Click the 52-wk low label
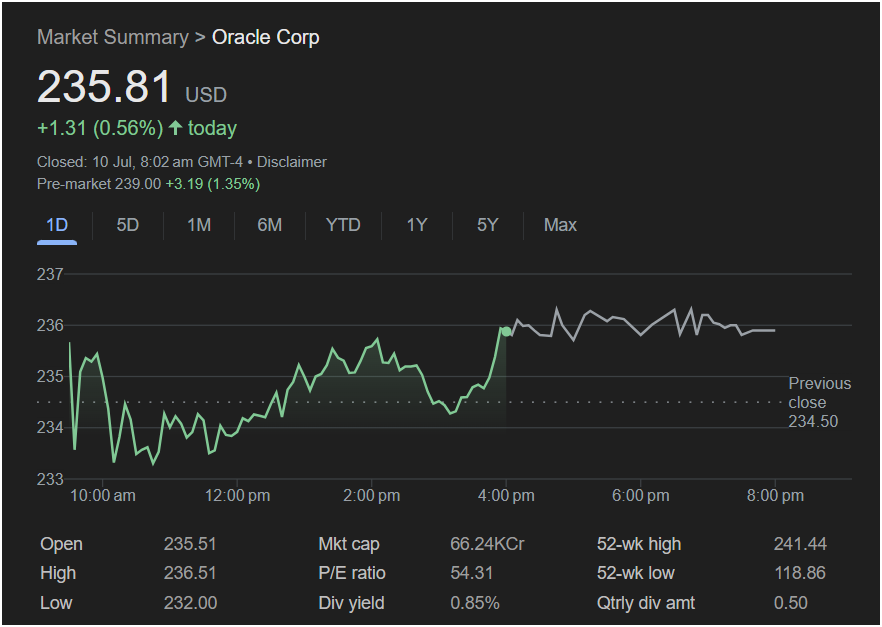Screen dimensions: 882x627 636,574
